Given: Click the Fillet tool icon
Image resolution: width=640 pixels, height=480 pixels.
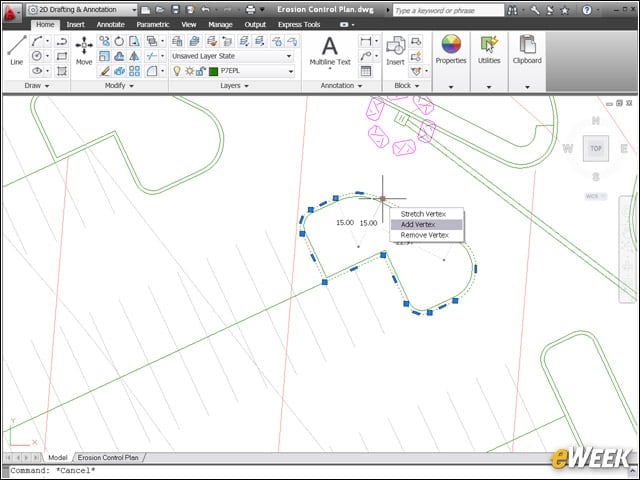Looking at the screenshot, I should tap(151, 71).
